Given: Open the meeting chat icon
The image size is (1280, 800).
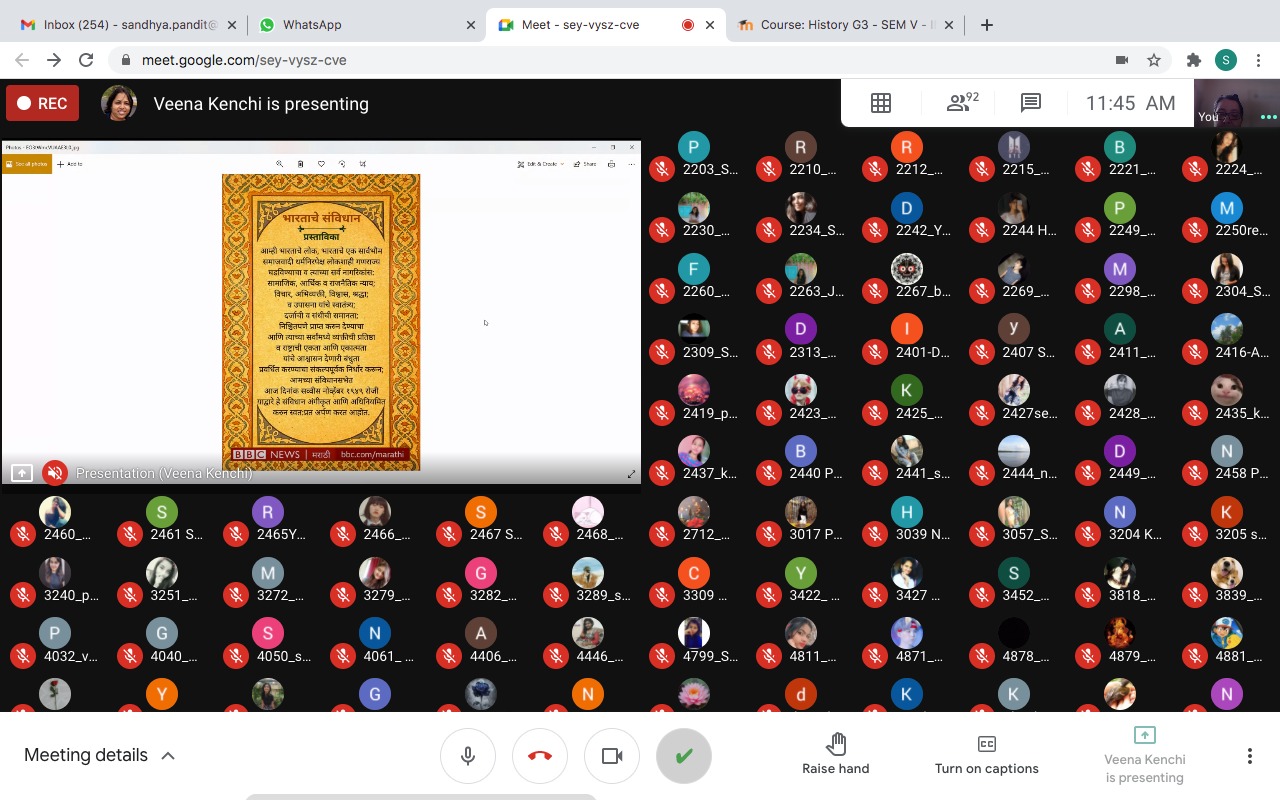Looking at the screenshot, I should point(1030,103).
